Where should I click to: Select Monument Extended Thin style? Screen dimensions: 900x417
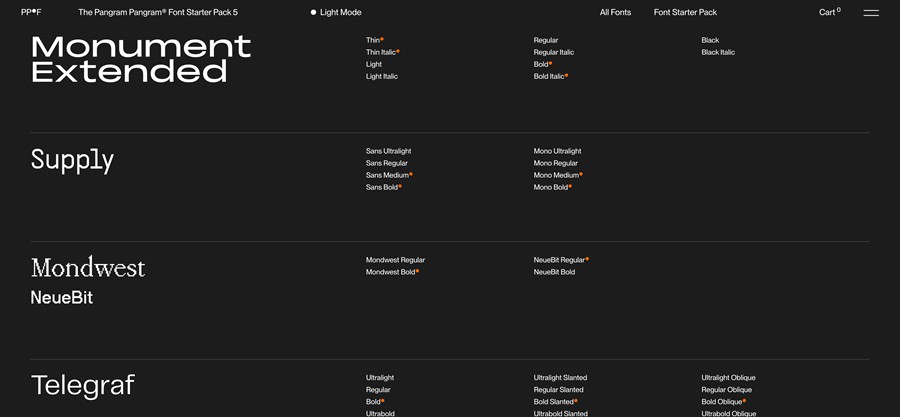click(x=375, y=40)
